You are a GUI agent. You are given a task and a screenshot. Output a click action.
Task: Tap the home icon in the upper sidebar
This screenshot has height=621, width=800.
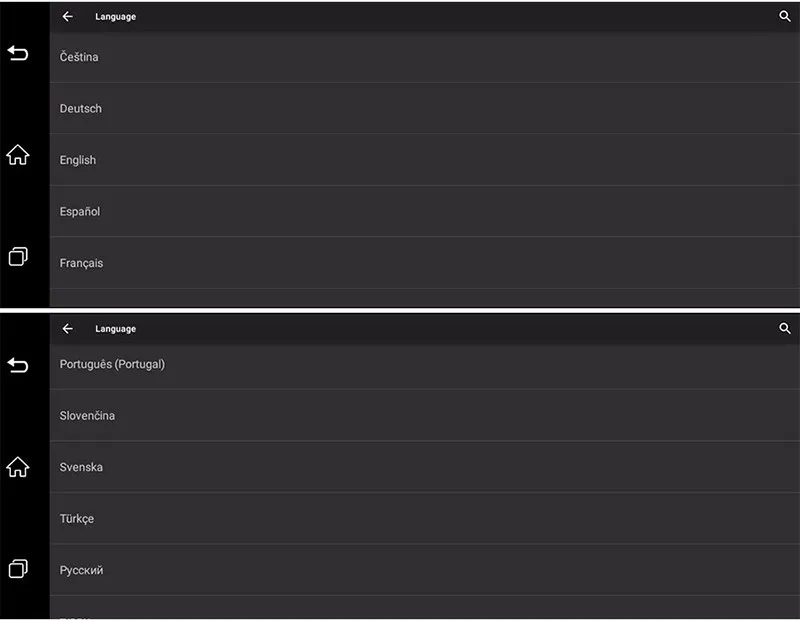[18, 155]
